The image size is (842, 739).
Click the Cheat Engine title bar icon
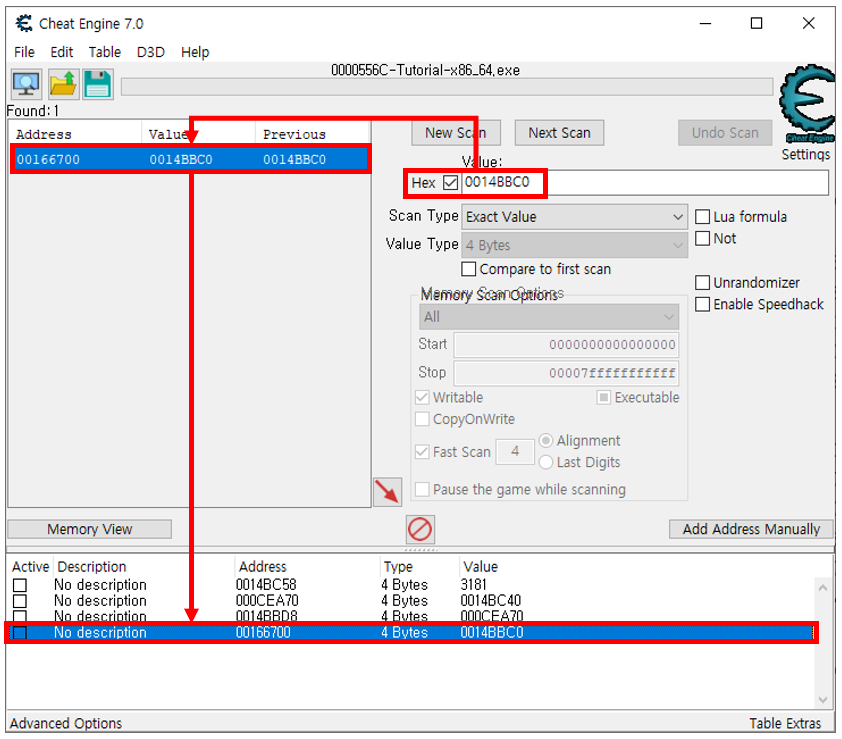[24, 24]
